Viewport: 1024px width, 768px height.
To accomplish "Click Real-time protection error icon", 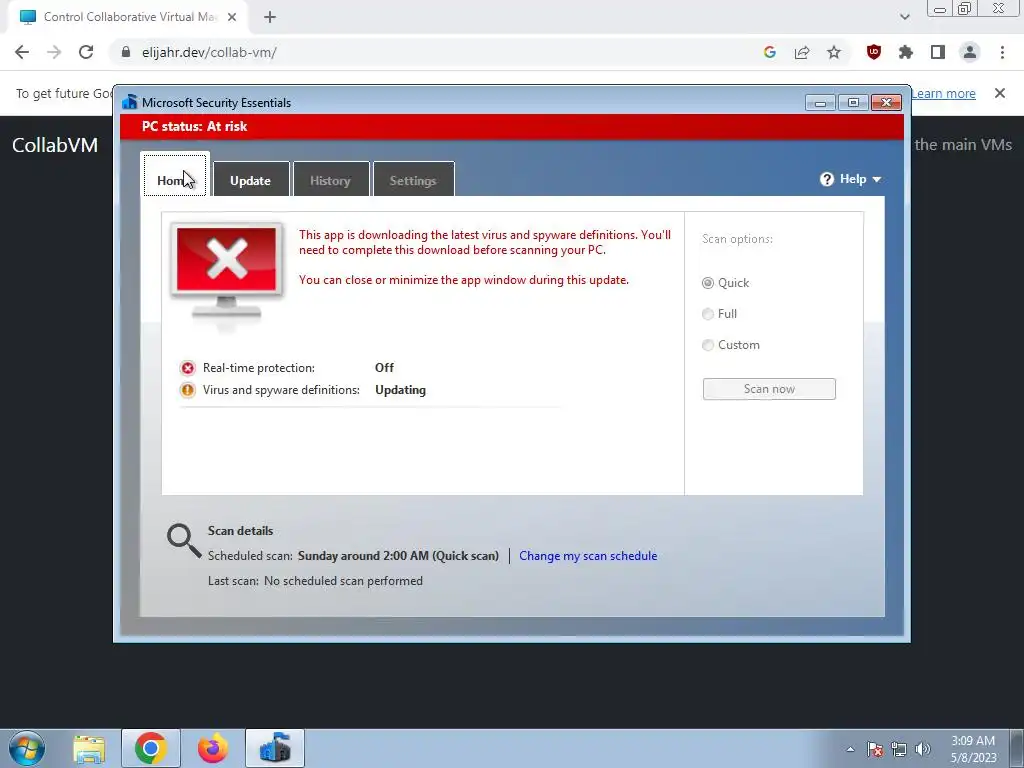I will tap(187, 368).
